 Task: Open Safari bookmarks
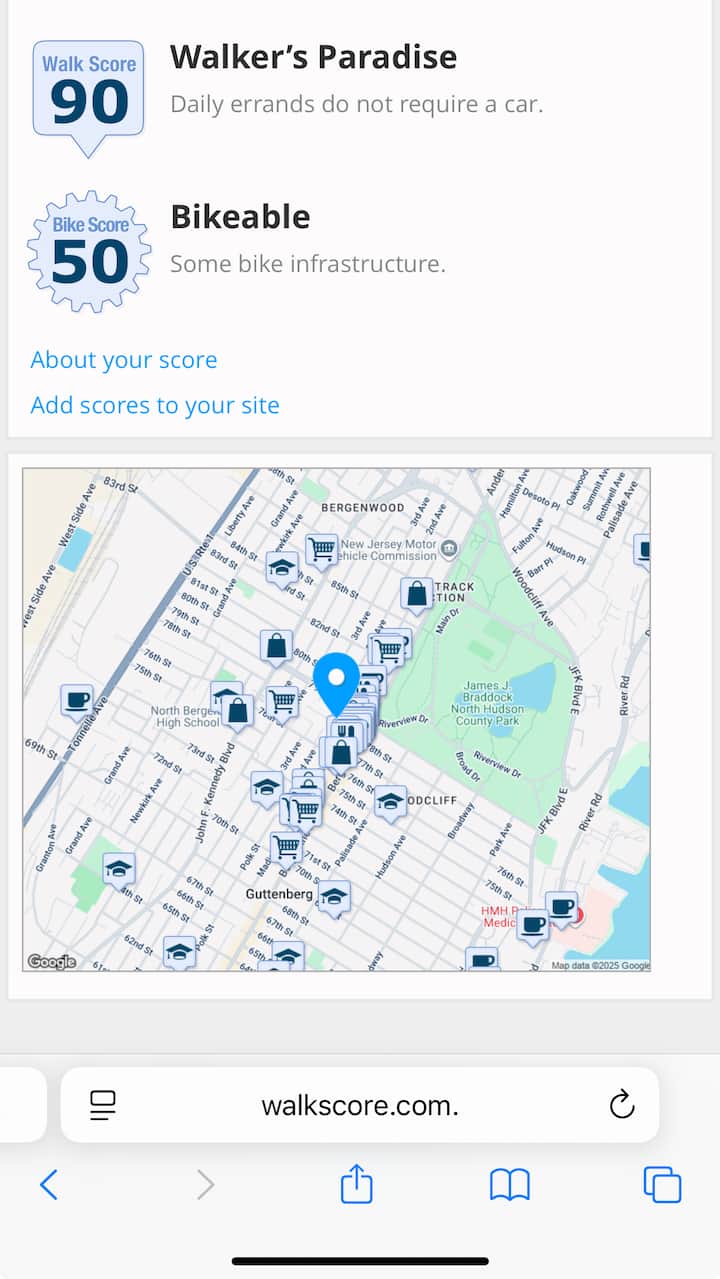[509, 1186]
